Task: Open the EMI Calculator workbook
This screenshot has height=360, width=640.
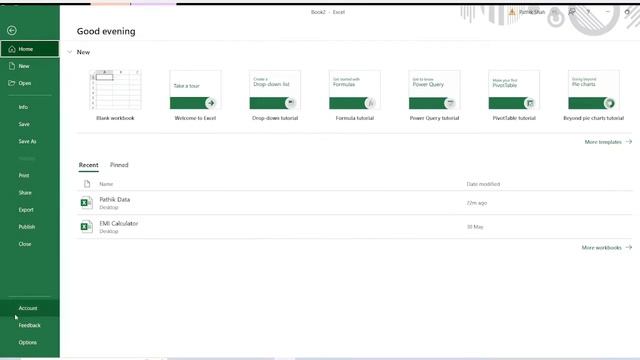Action: [355, 227]
